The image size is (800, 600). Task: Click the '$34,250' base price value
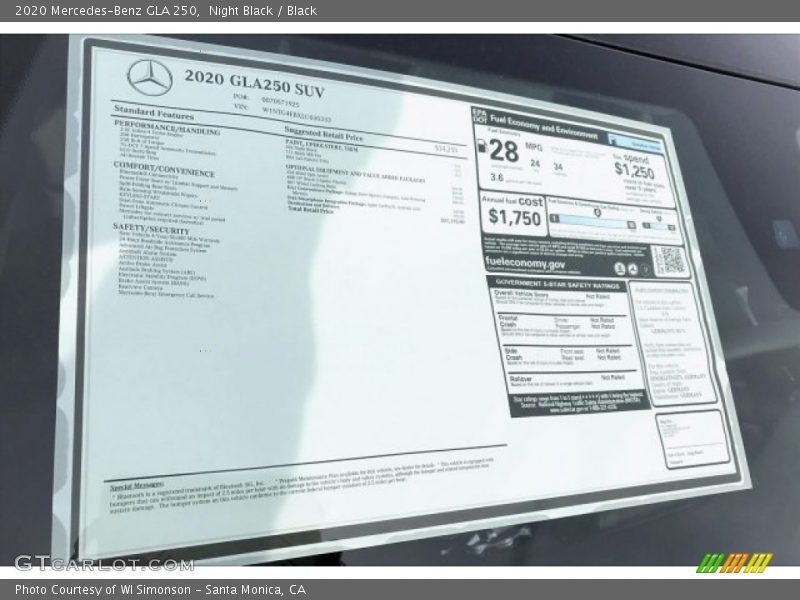tap(446, 149)
